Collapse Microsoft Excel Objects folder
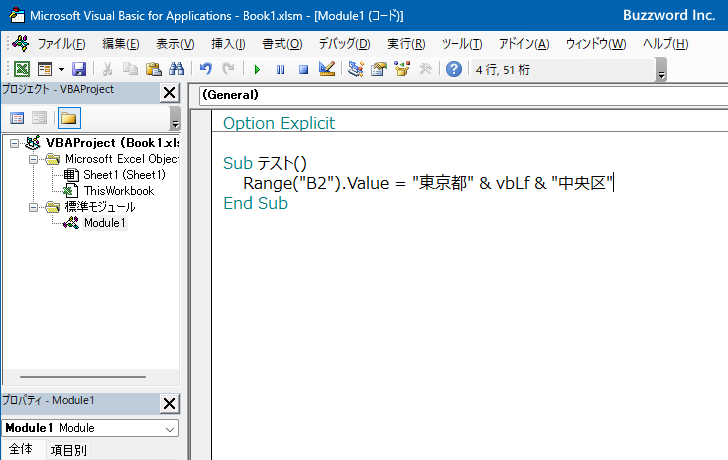 (33, 160)
